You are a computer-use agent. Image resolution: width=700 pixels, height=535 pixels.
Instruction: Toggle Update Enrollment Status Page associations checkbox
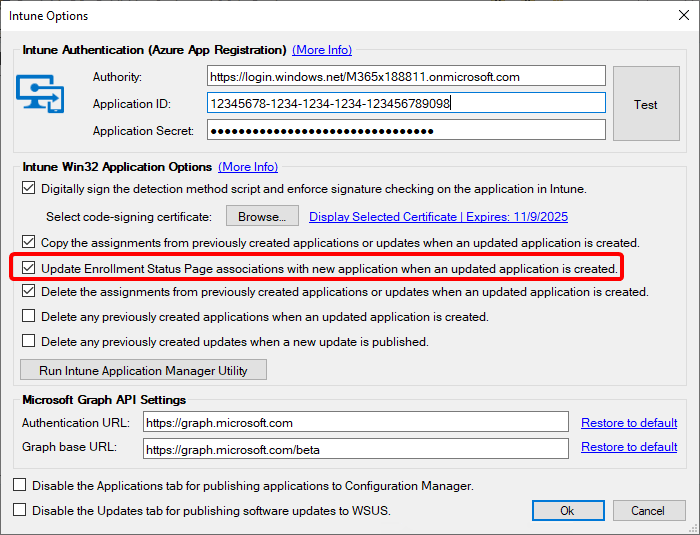(x=29, y=268)
